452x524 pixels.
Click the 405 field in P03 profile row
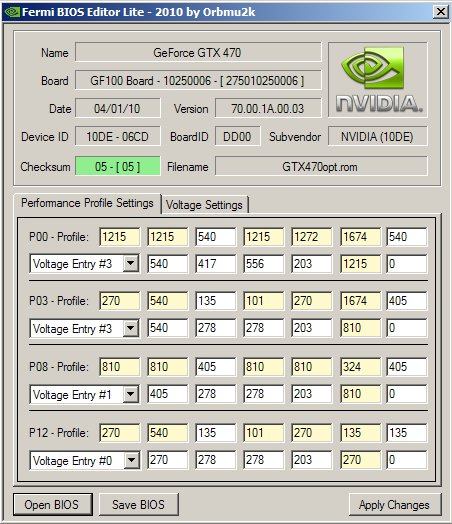pos(407,301)
